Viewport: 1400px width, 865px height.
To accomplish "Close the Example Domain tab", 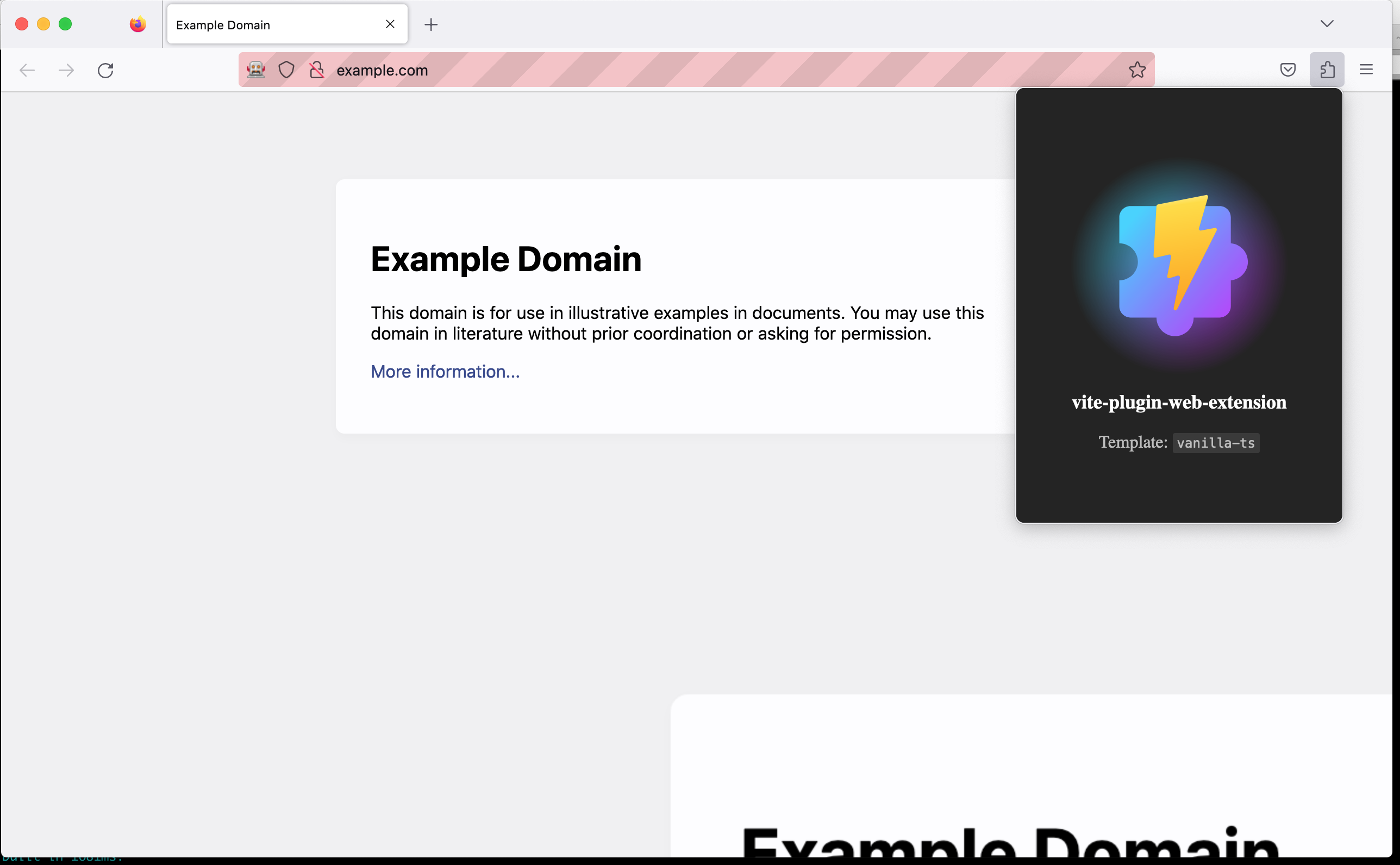I will [x=390, y=24].
